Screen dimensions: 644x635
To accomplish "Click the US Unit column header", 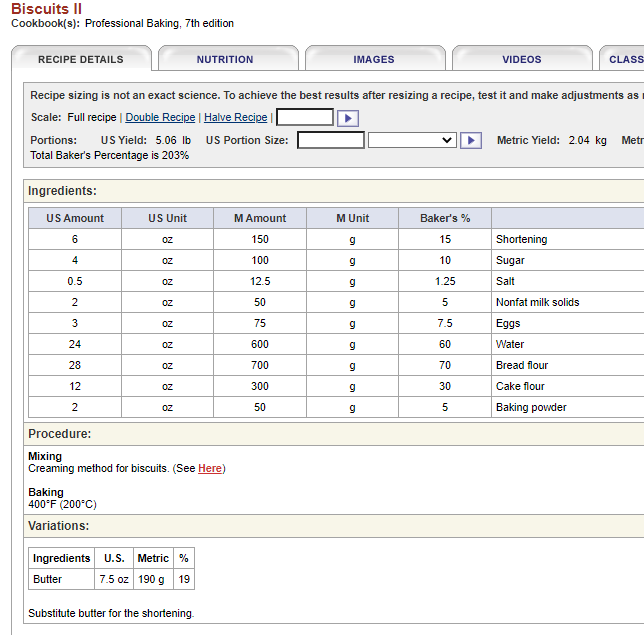I will coord(168,218).
